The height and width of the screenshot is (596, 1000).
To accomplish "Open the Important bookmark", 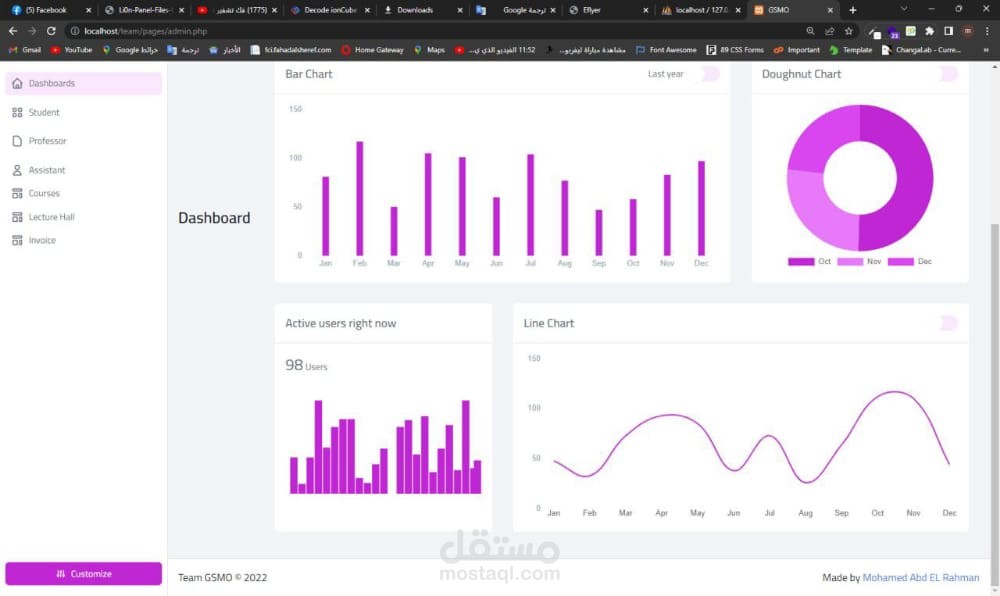I will coord(797,50).
